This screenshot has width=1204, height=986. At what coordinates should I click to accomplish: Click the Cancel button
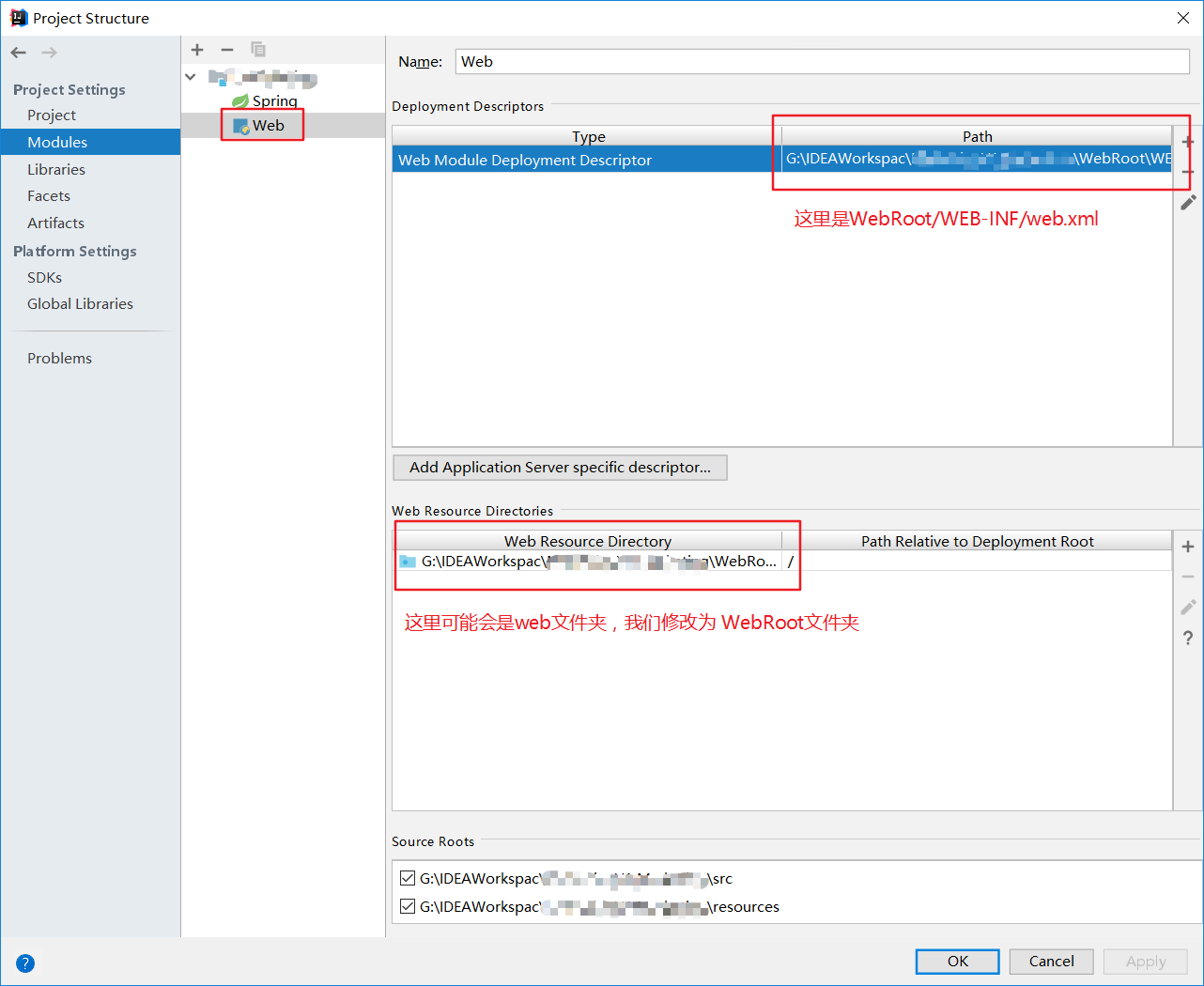(1051, 961)
